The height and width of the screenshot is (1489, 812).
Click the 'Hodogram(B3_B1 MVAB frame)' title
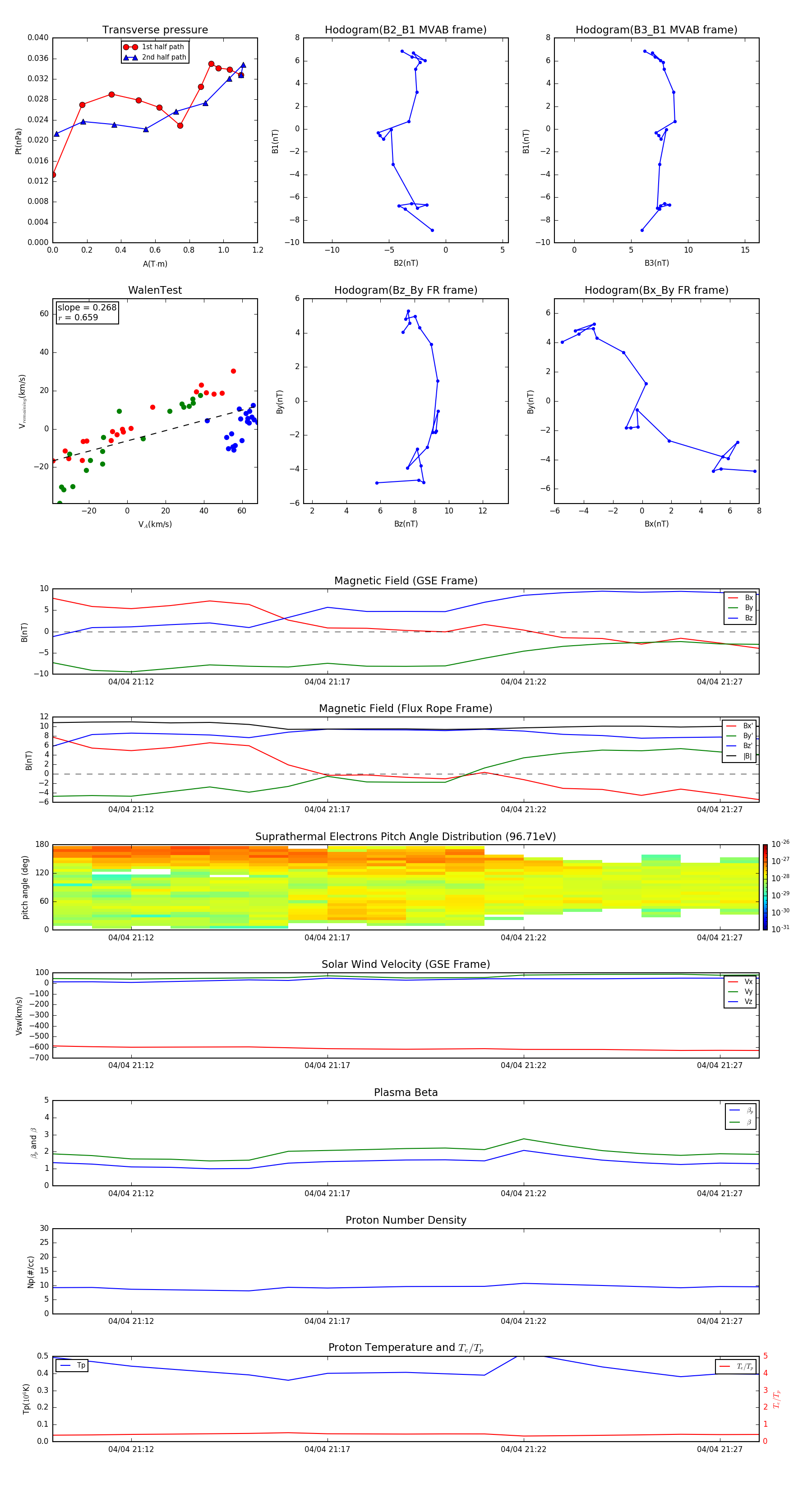[656, 30]
